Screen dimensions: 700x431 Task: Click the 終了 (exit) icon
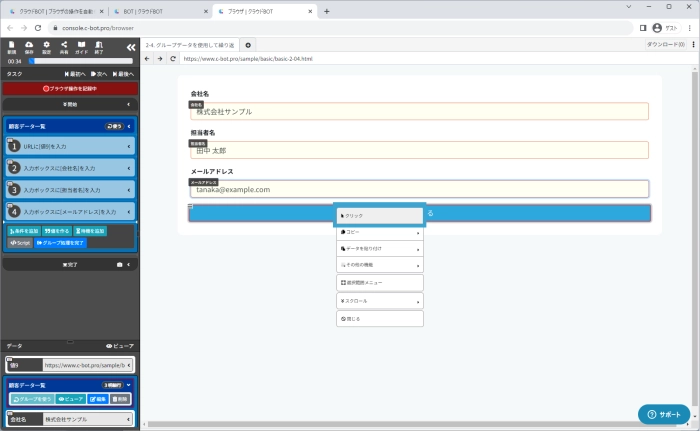[99, 47]
